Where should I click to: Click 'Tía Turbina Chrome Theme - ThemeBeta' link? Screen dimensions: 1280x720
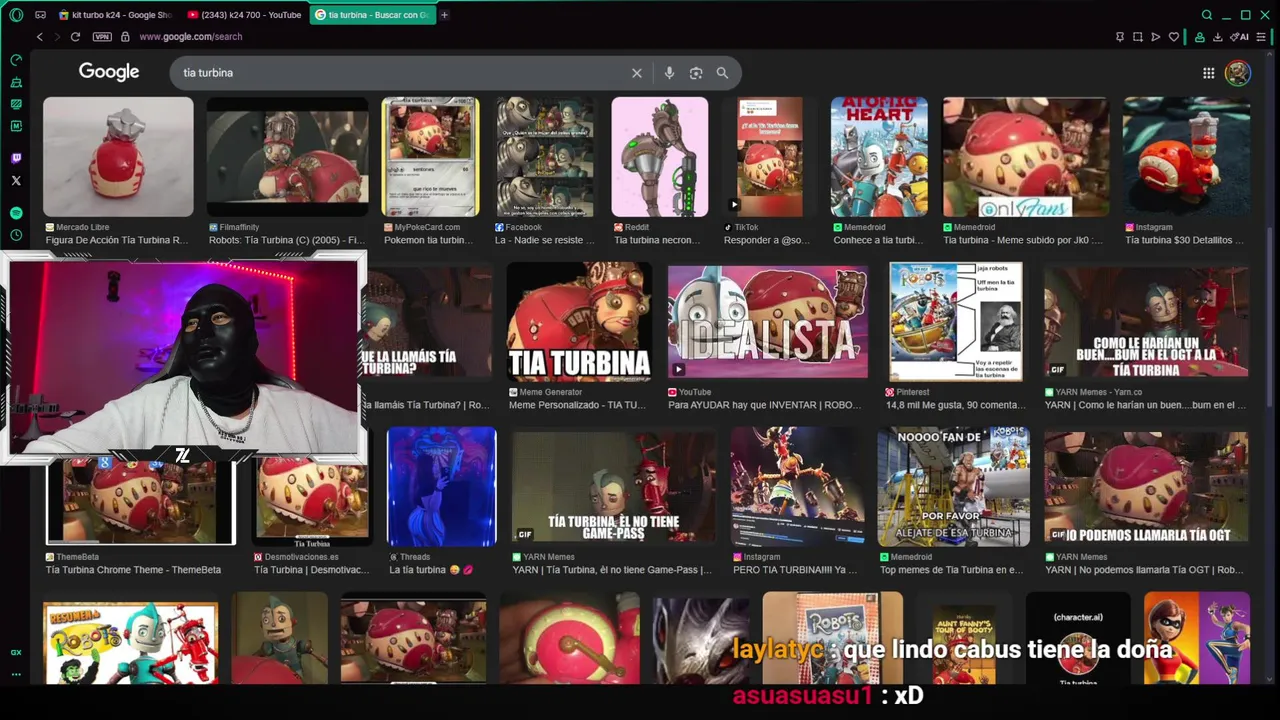[133, 570]
